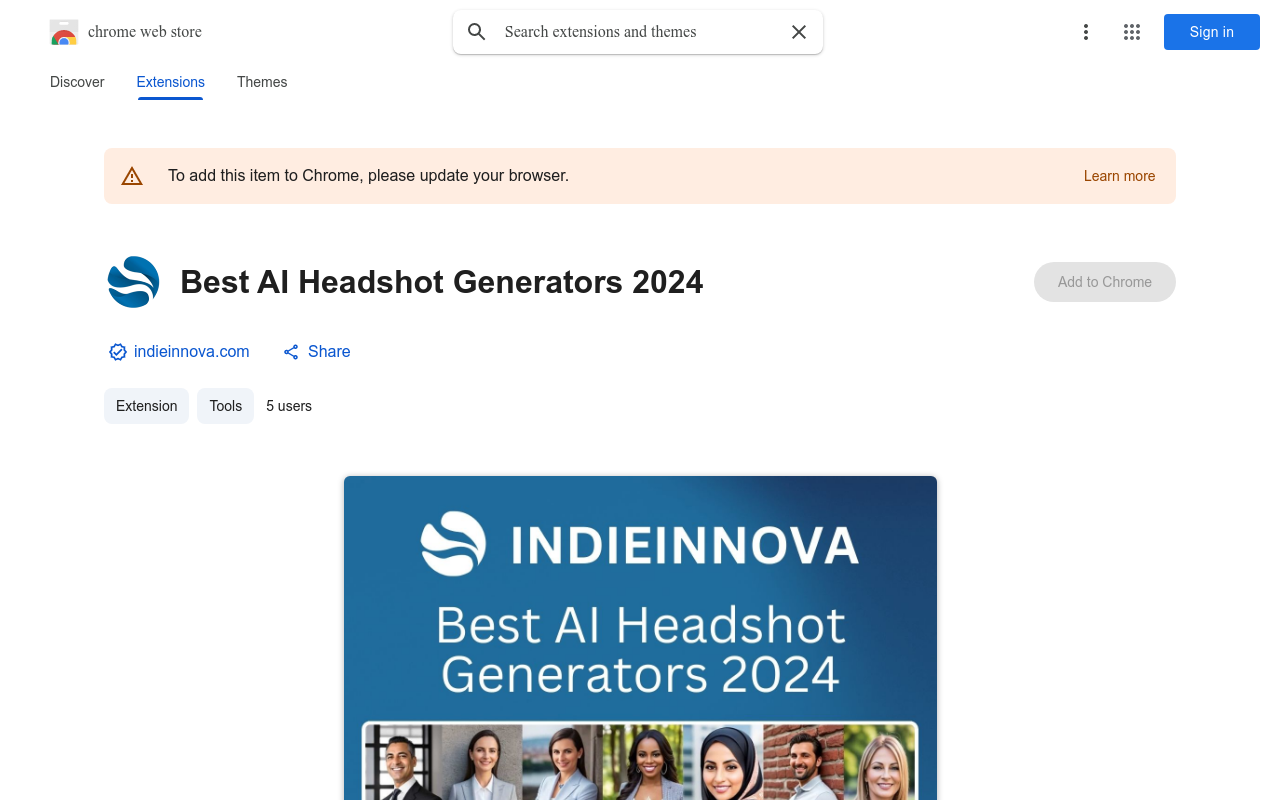
Task: Click the Tools category chip
Action: [x=226, y=406]
